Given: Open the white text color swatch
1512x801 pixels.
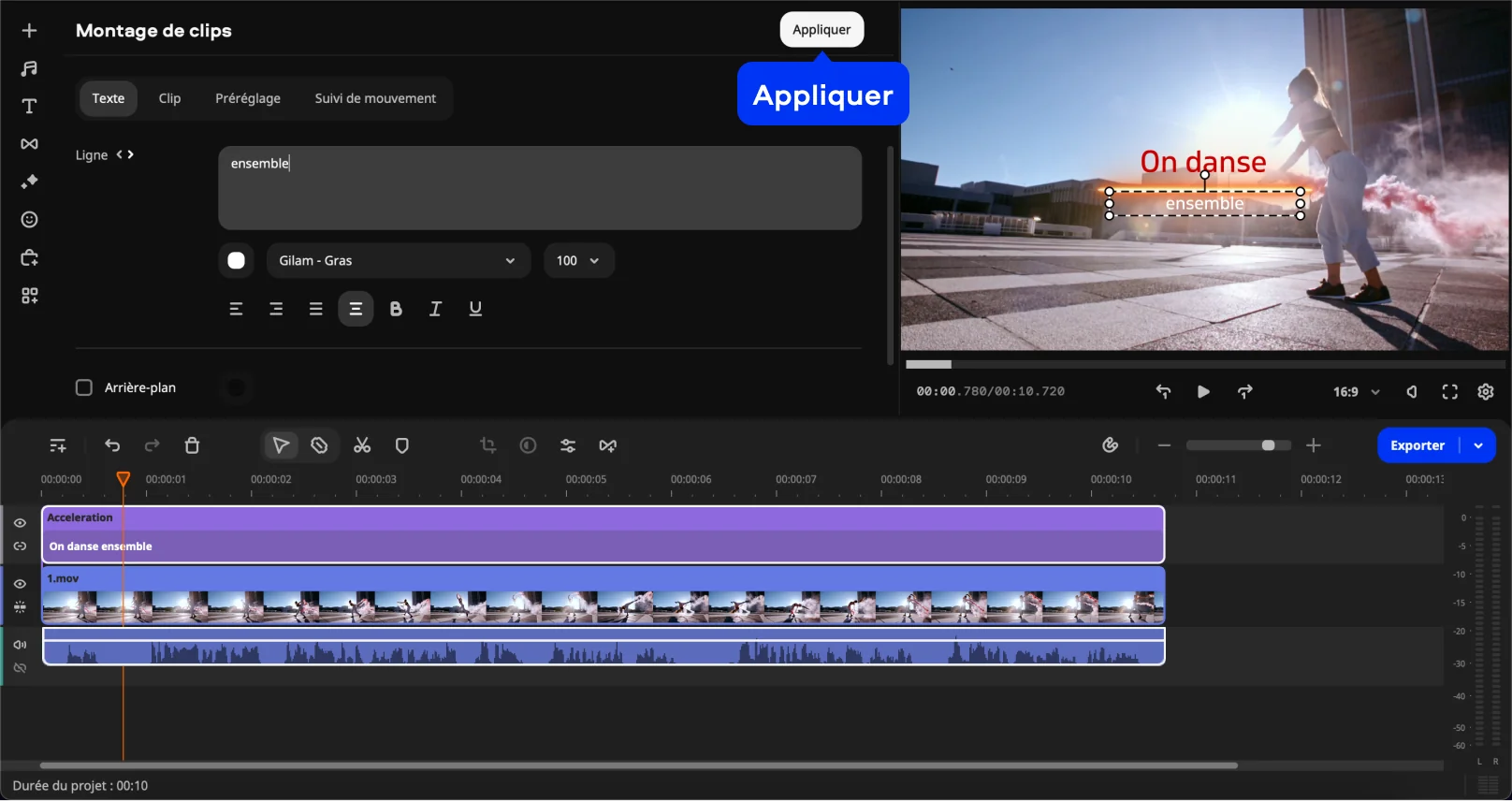Looking at the screenshot, I should coord(237,261).
